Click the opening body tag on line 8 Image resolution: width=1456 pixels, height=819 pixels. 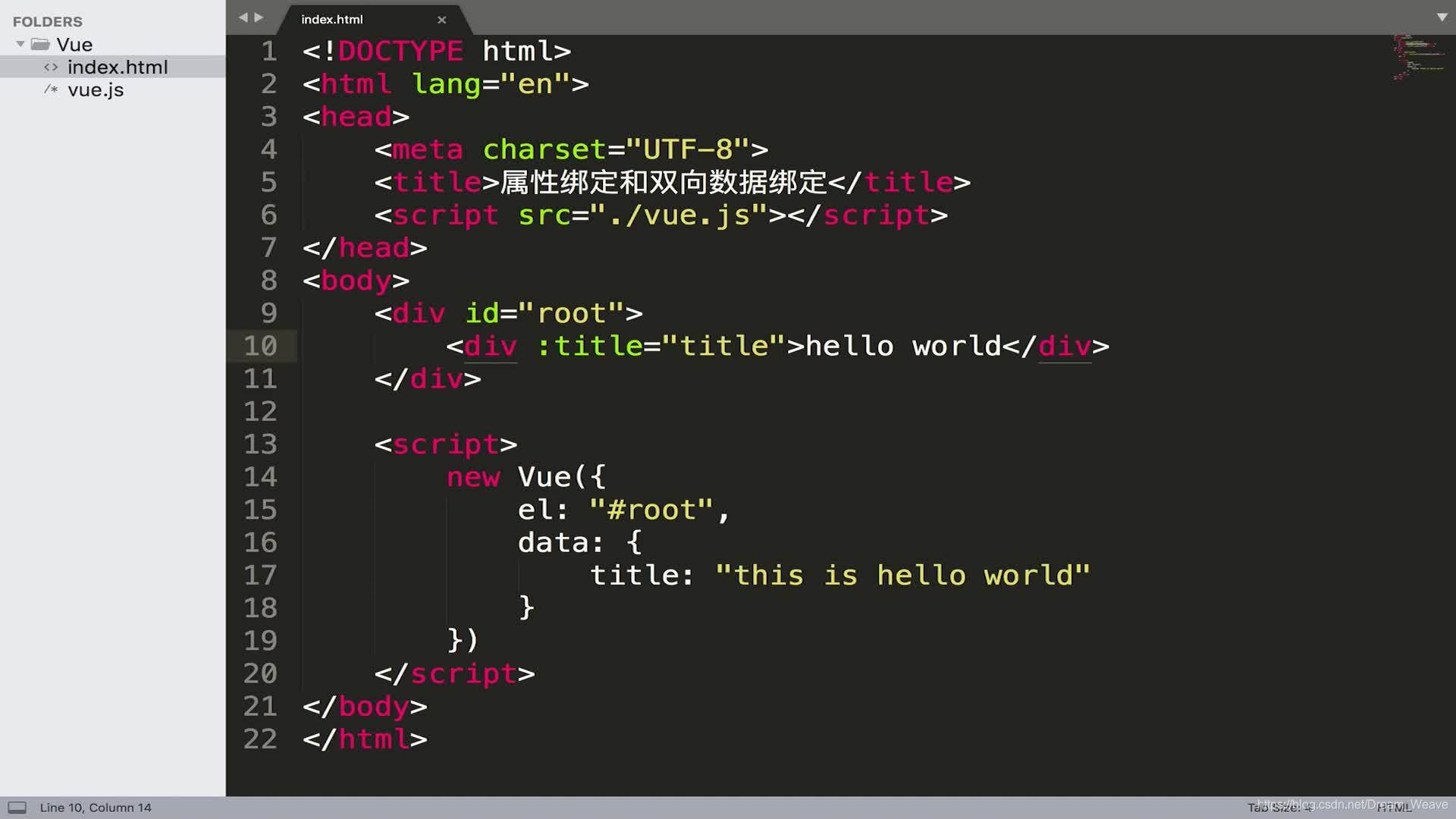(x=356, y=281)
